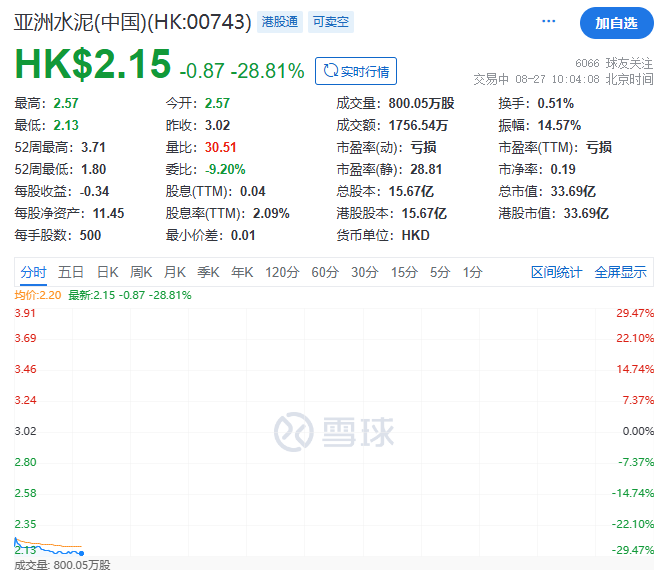
Task: Open 区间统计 range statistics
Action: (x=557, y=272)
